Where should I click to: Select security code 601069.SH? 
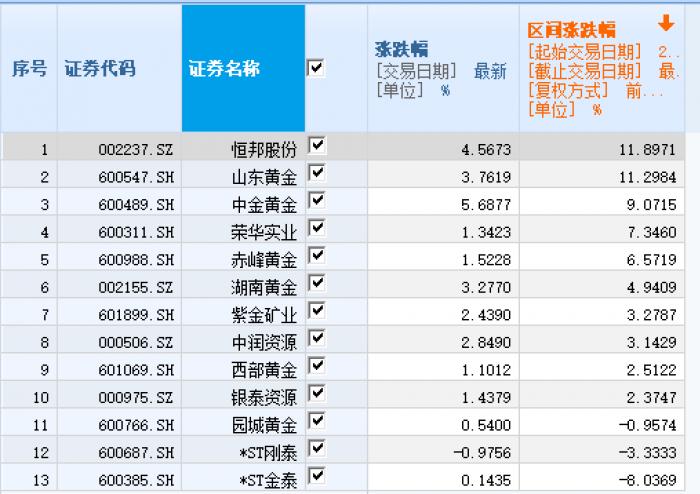[x=136, y=370]
